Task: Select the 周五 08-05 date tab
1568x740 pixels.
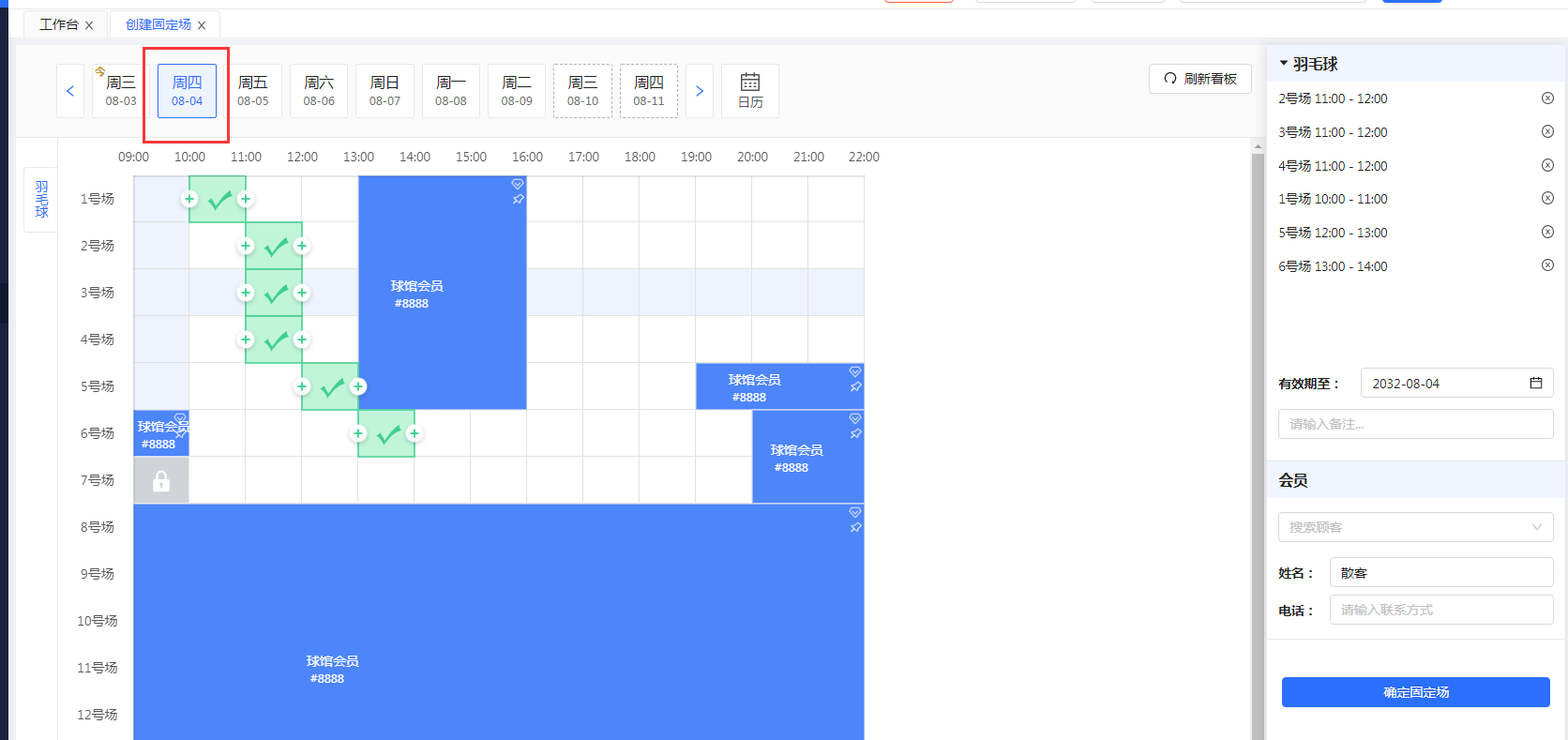Action: pos(252,91)
